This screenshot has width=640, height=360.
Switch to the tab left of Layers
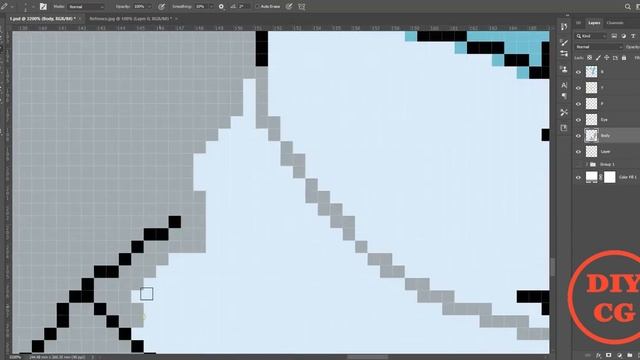click(x=579, y=23)
